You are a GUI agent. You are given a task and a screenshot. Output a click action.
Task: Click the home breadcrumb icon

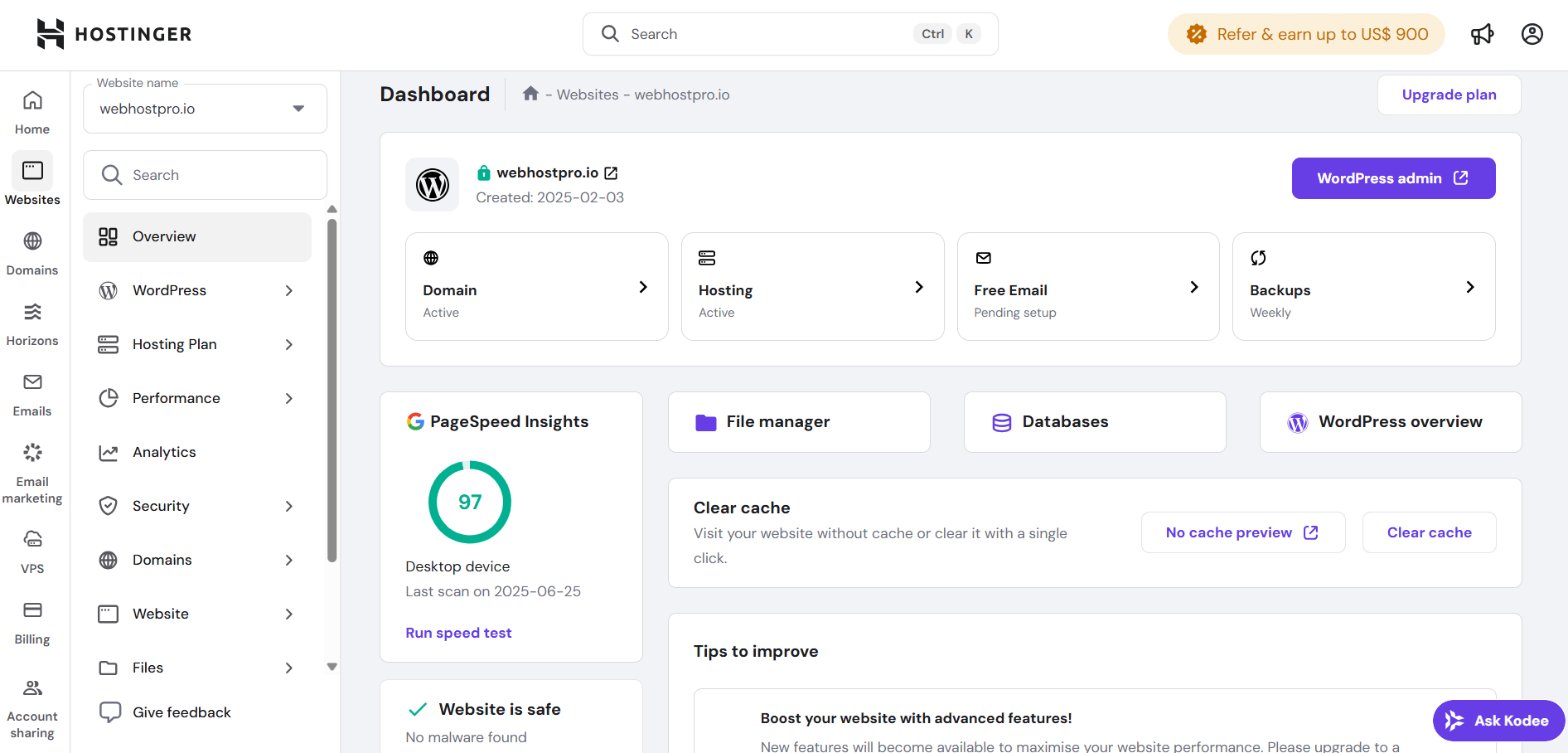(531, 94)
